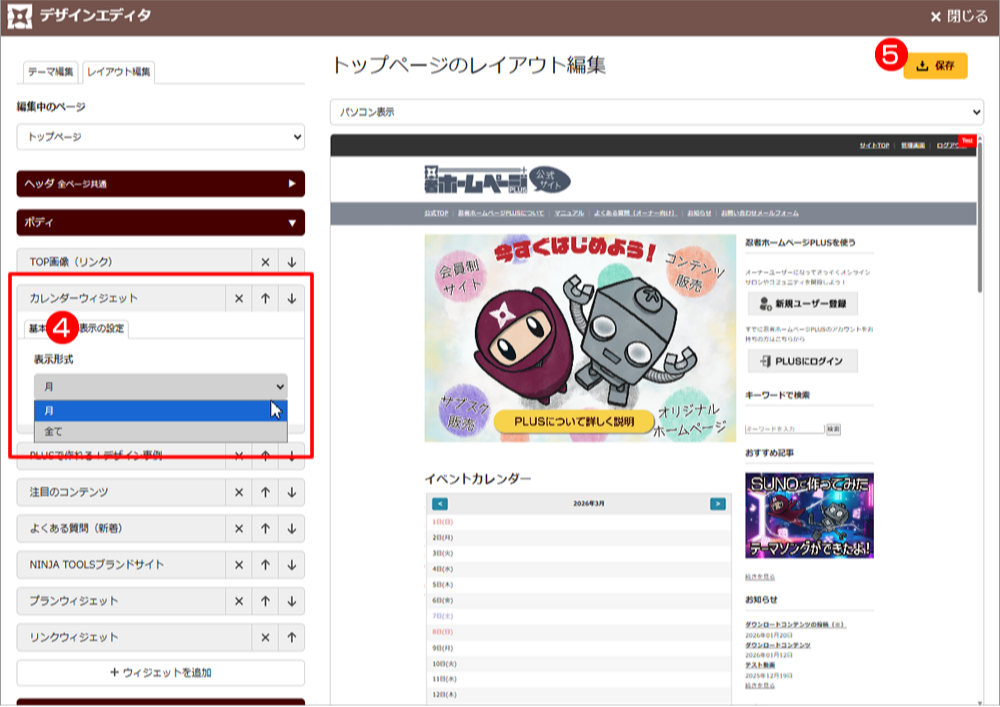The image size is (1000, 707).
Task: Select 全て in display format list
Action: coord(160,431)
